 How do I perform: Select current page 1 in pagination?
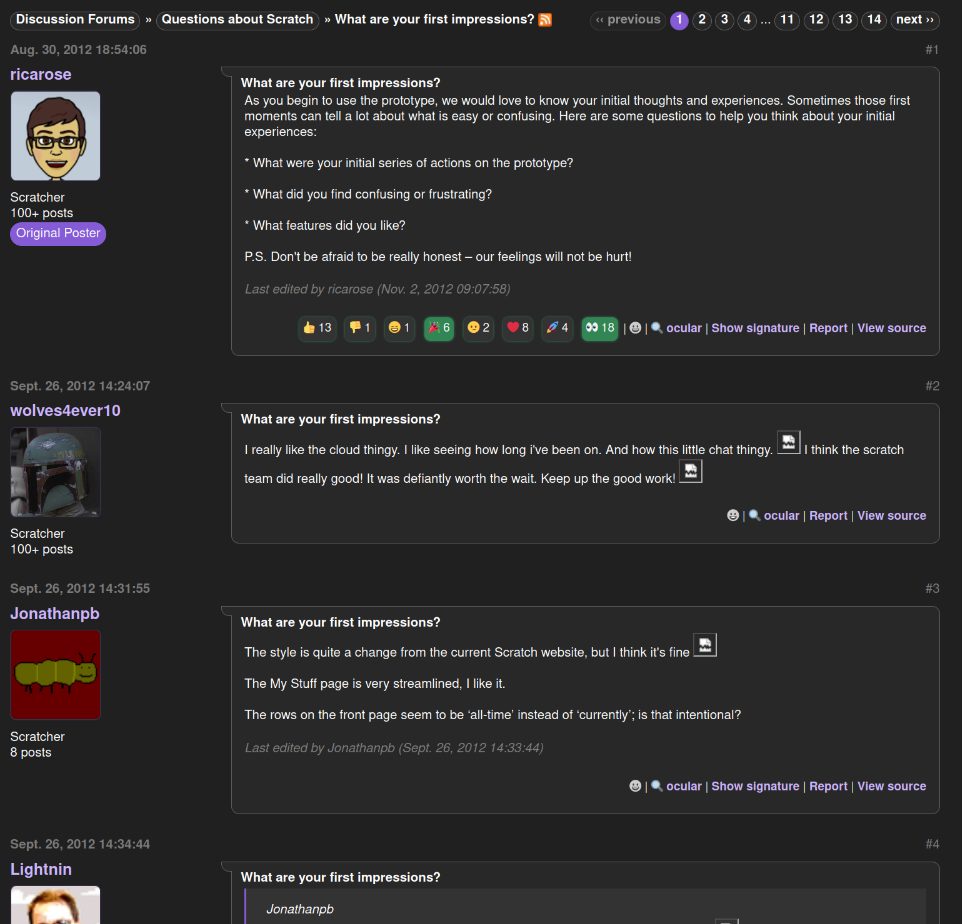point(679,20)
